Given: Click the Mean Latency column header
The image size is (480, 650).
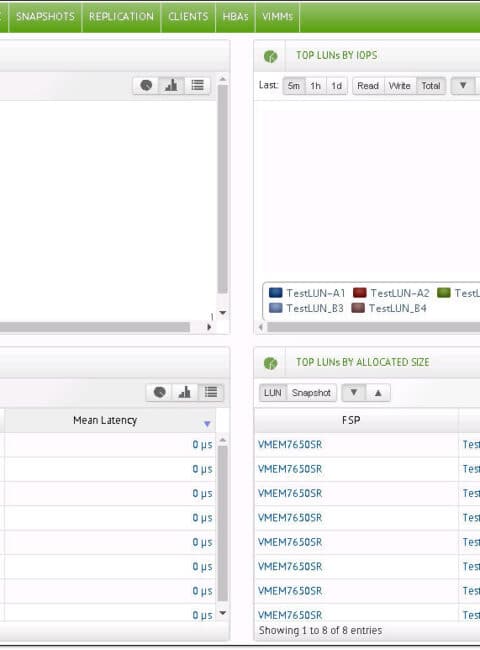Looking at the screenshot, I should tap(110, 420).
